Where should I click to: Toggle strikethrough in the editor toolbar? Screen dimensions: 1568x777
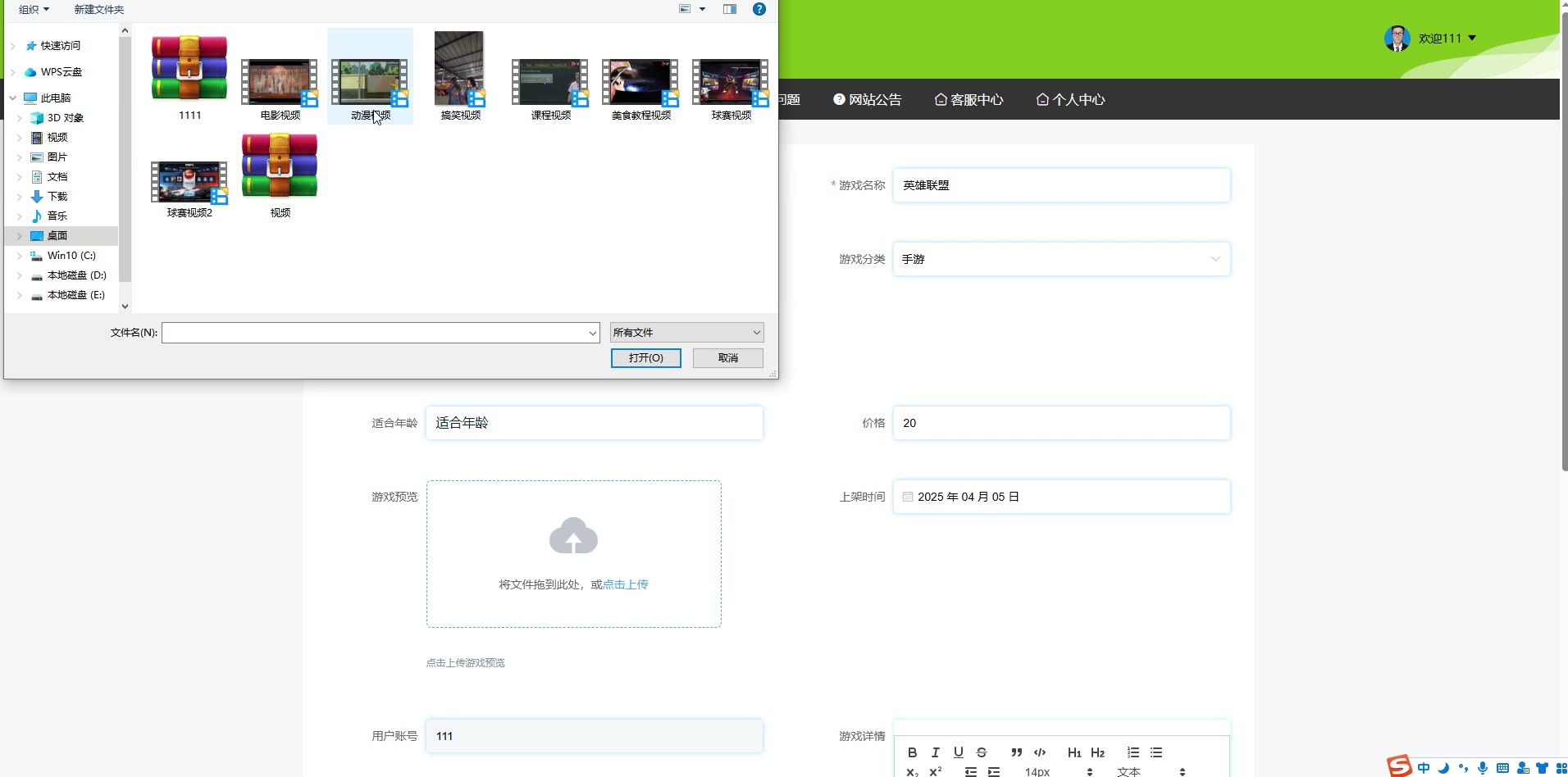coord(982,752)
